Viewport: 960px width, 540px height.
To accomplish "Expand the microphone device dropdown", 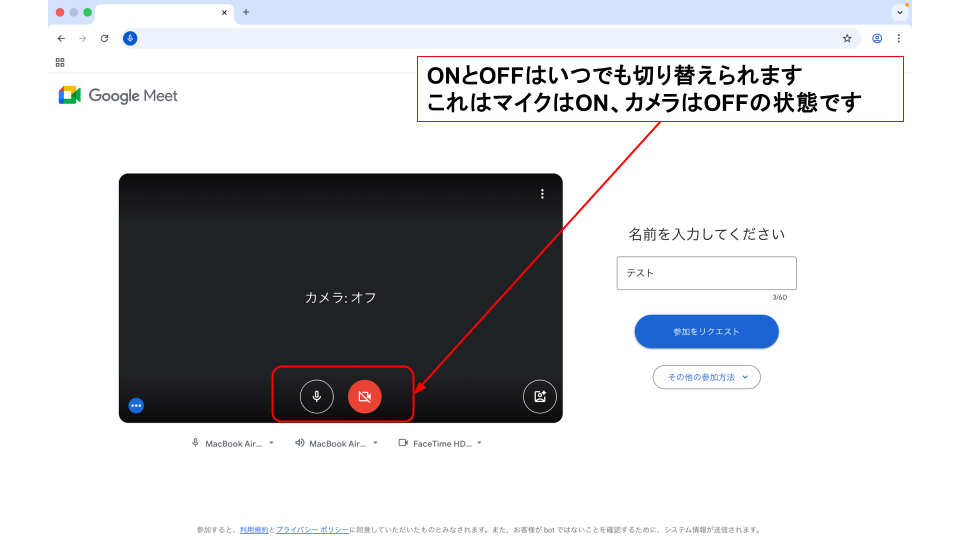I will click(x=233, y=443).
